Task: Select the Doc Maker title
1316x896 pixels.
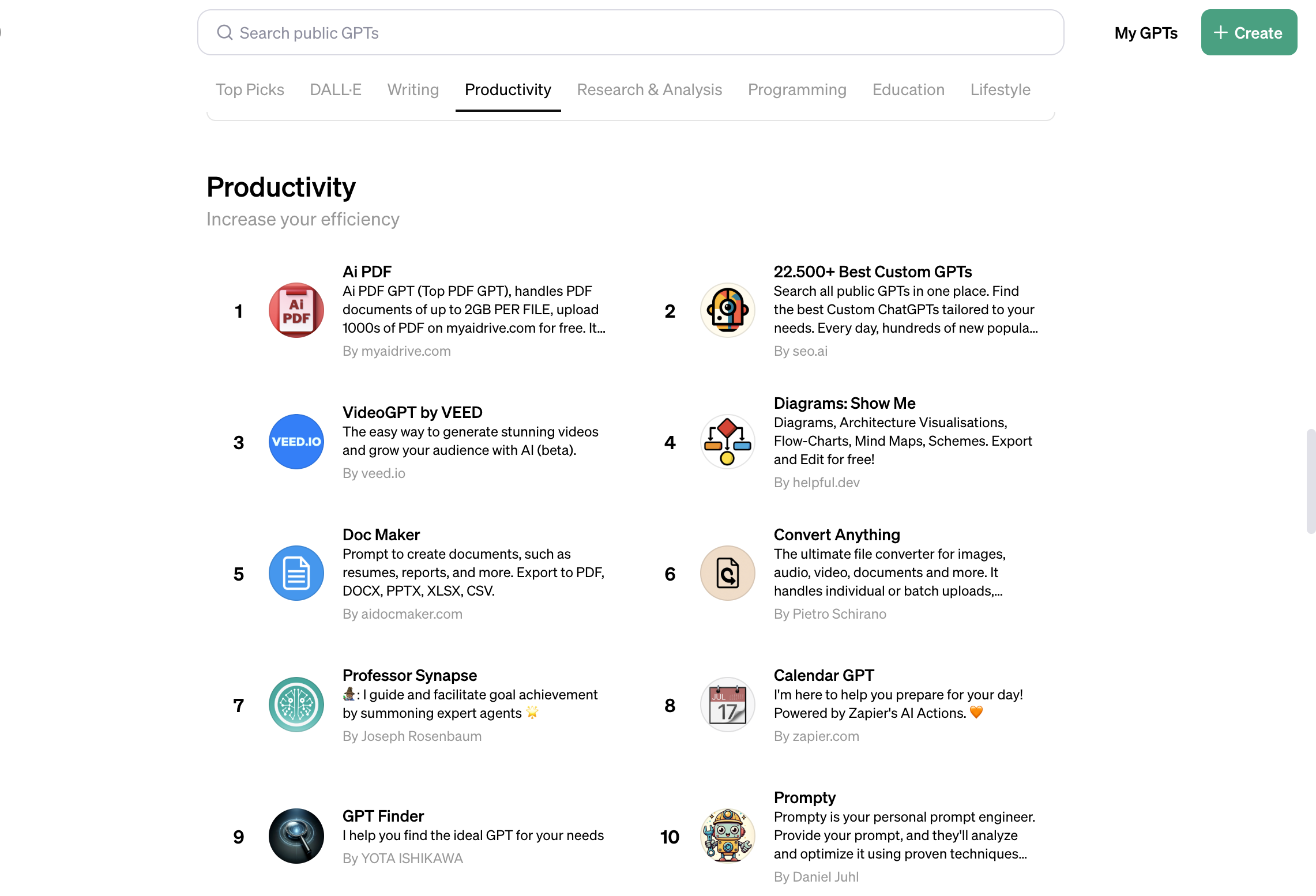Action: pos(381,534)
